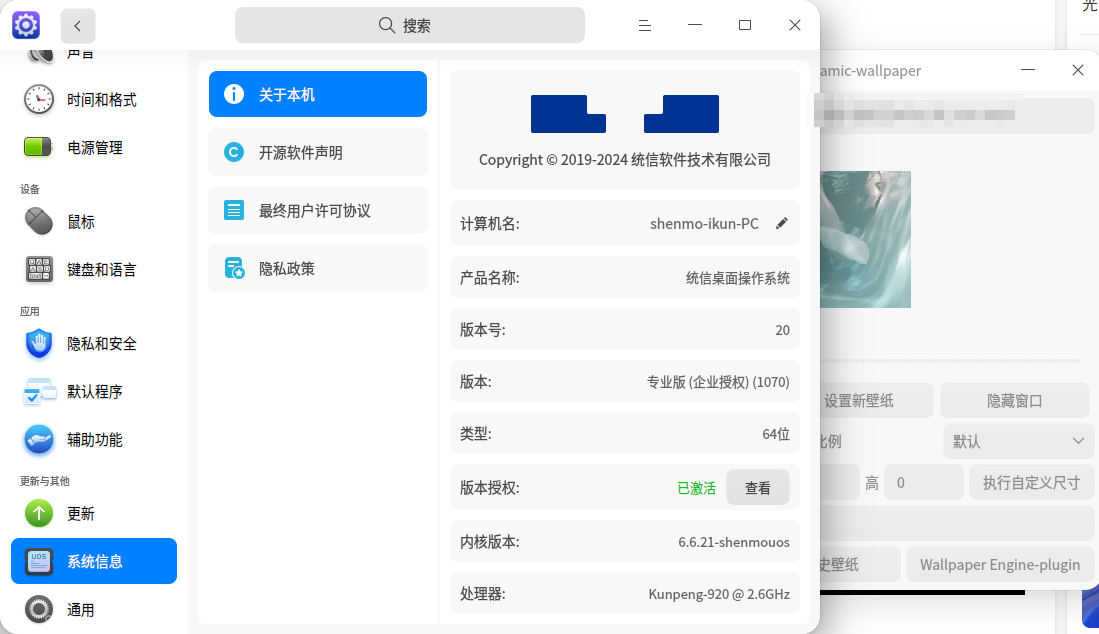
Task: Click the Control Center gear app icon
Action: point(26,25)
